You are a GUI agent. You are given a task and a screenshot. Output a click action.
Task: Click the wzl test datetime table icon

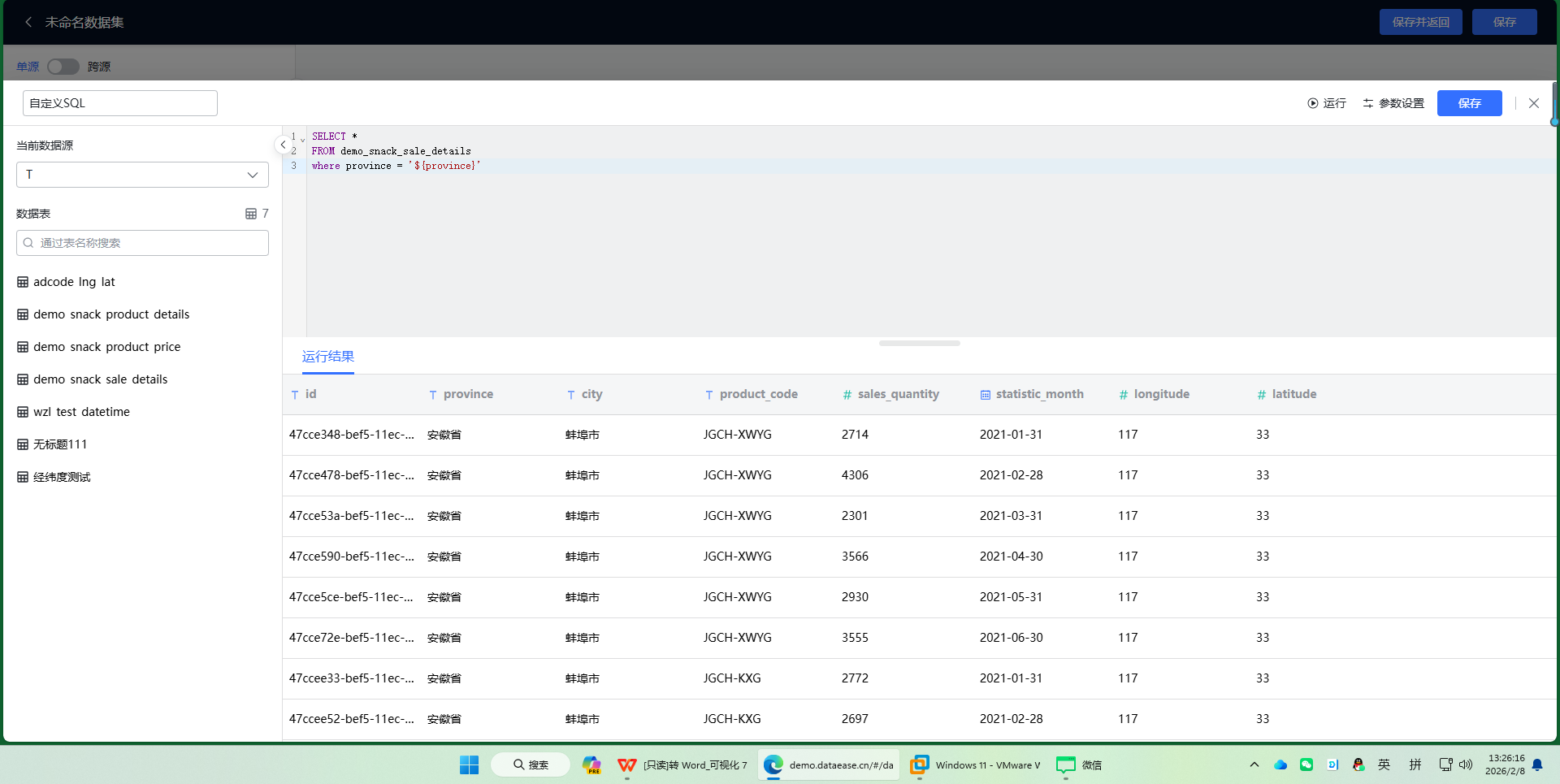(23, 412)
